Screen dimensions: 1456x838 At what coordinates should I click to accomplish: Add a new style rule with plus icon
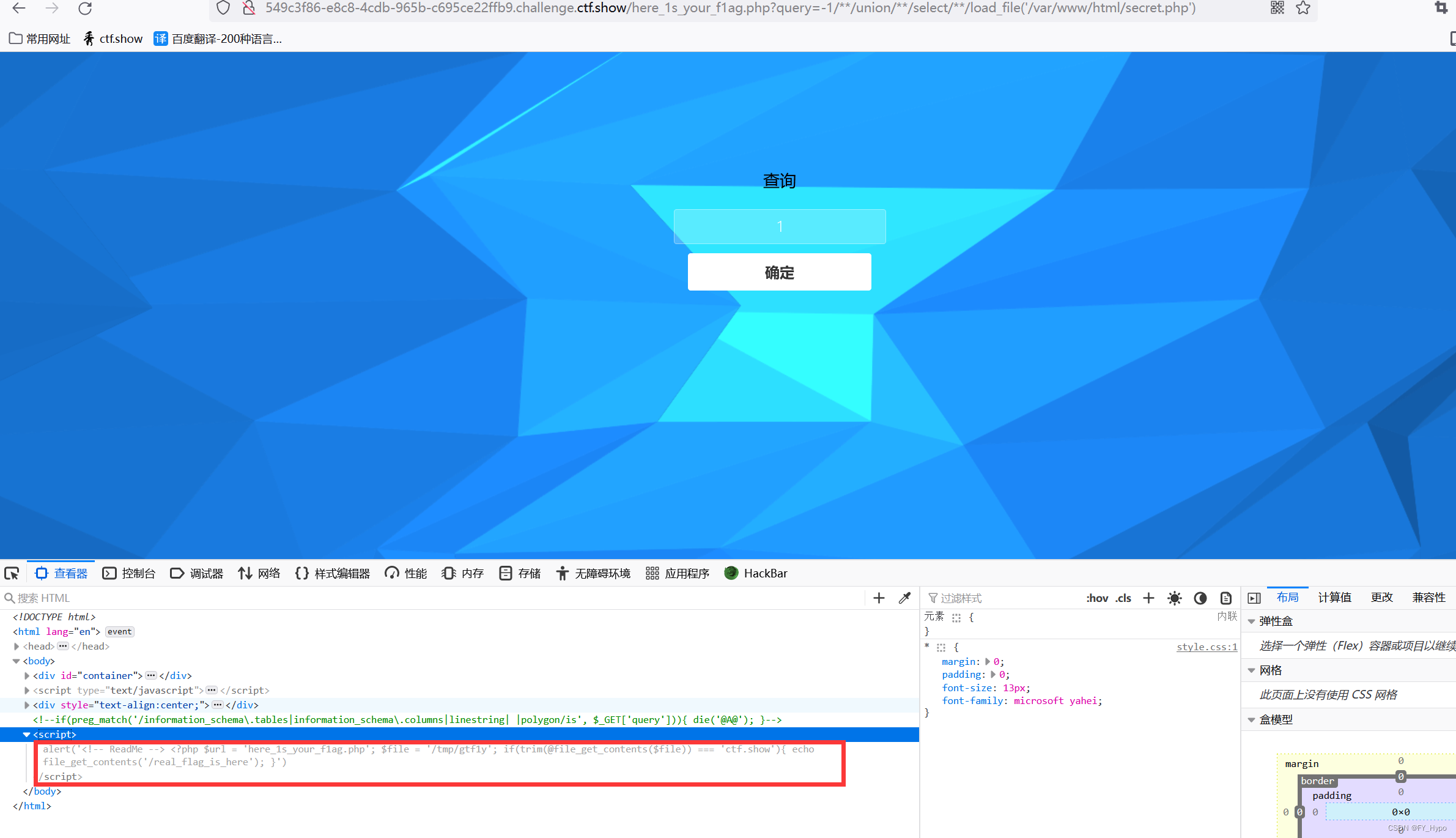(1149, 598)
